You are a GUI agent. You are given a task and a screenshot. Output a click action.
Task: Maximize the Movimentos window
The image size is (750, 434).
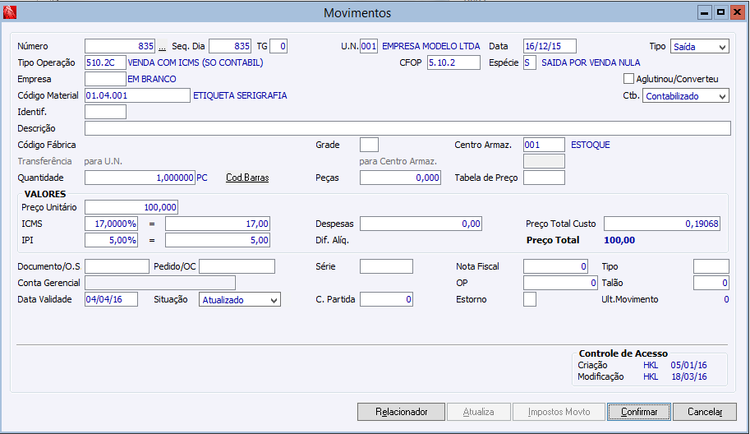click(x=720, y=12)
